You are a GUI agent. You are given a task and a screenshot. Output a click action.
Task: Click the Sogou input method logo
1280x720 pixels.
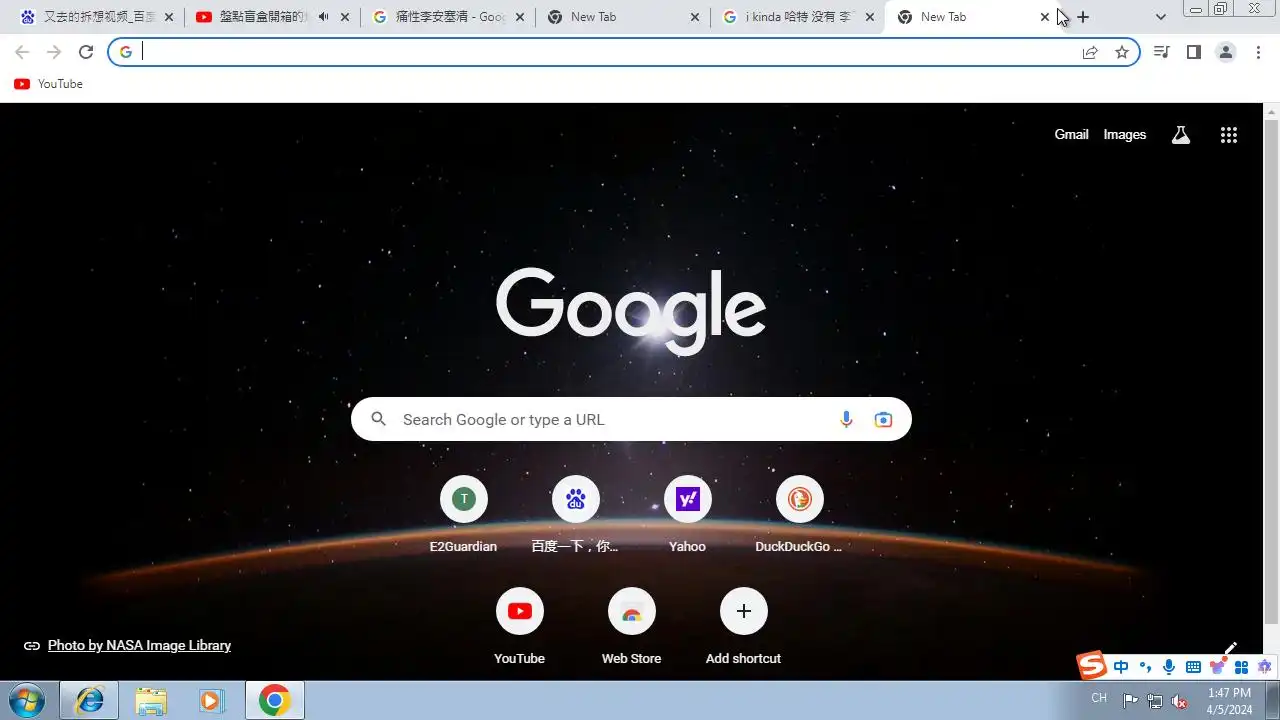pos(1092,665)
